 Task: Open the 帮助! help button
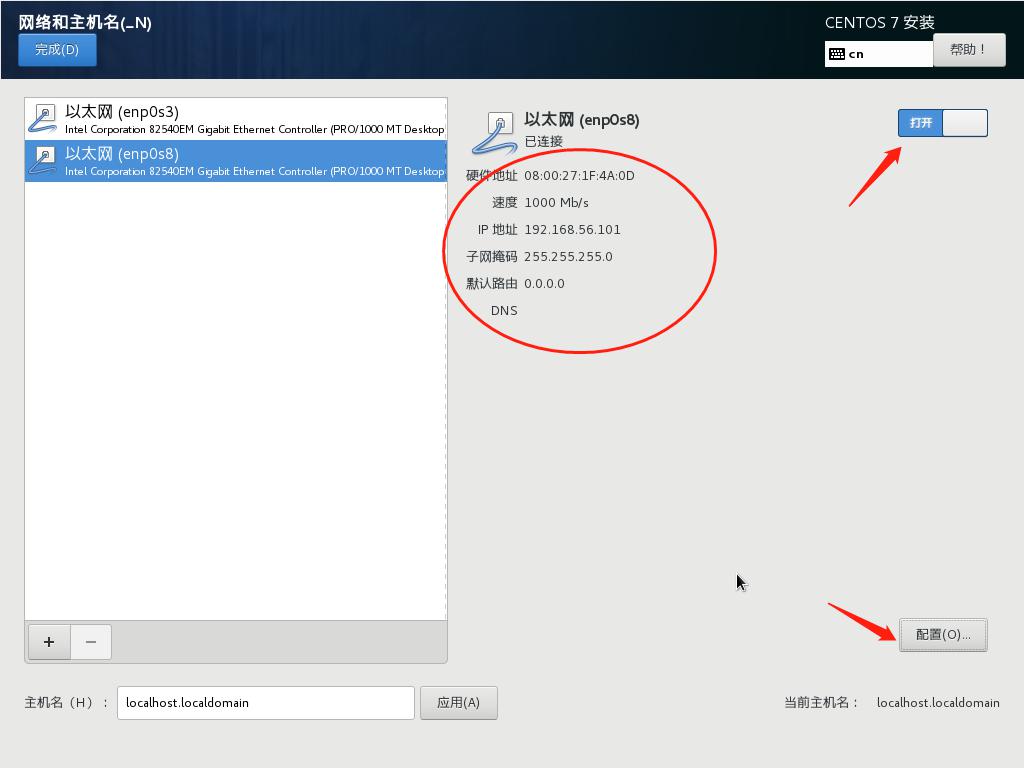[x=969, y=50]
